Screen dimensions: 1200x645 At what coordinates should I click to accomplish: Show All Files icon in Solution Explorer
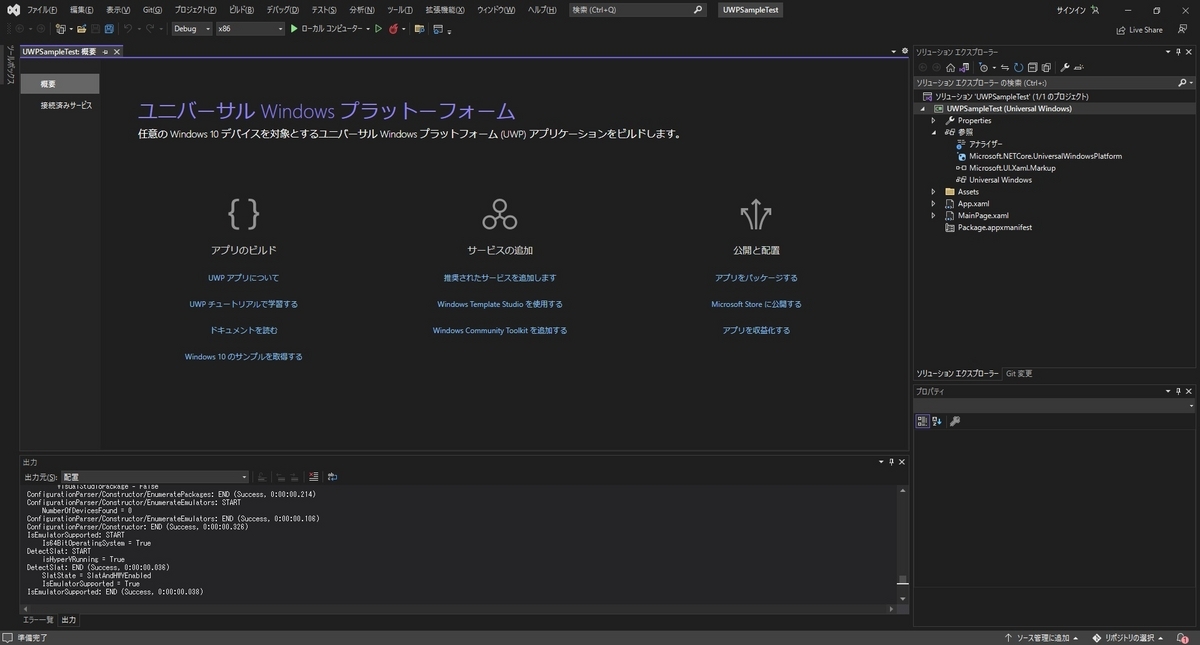click(1046, 68)
